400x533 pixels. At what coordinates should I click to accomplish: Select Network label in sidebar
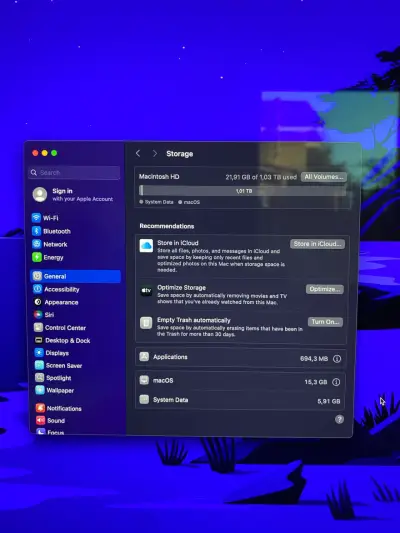click(x=55, y=244)
